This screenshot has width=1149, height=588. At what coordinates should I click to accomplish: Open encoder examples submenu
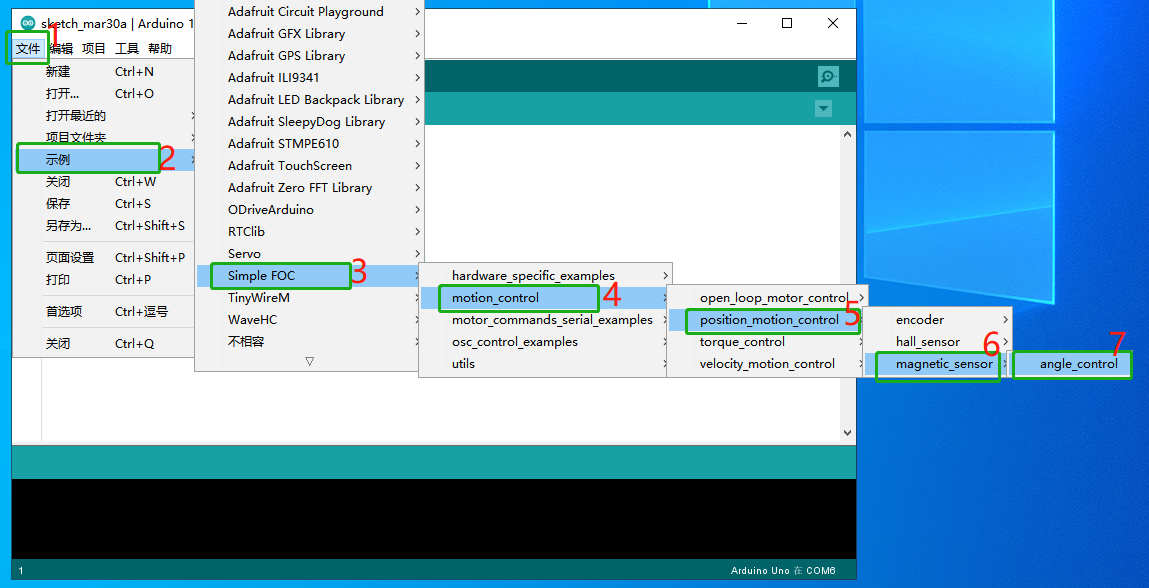click(937, 320)
